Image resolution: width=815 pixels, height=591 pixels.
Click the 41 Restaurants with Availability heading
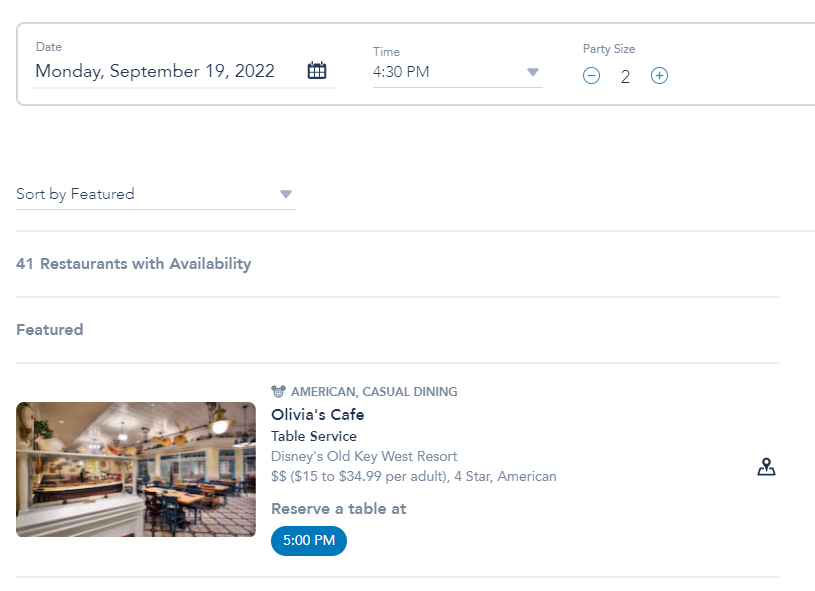pos(134,264)
